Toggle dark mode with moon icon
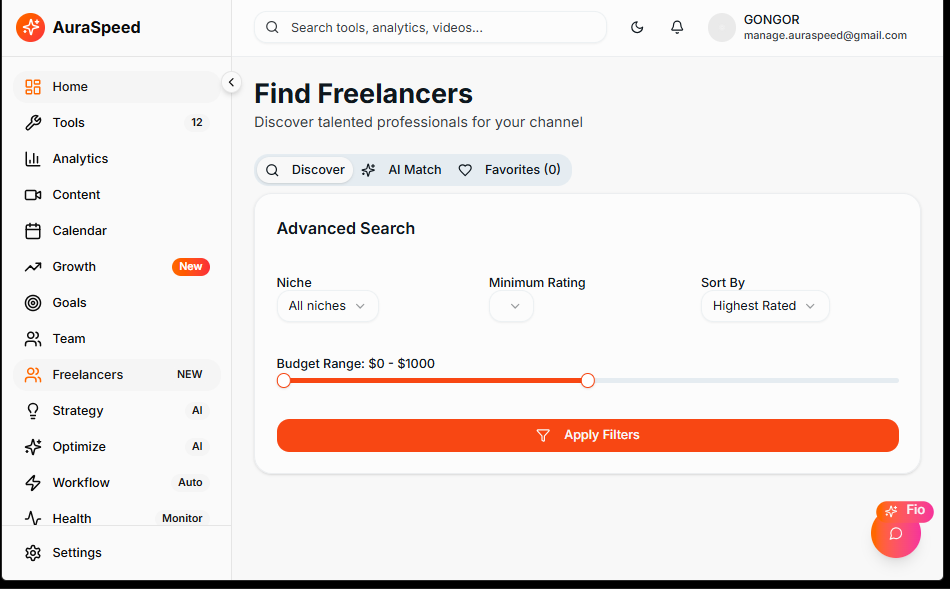 pos(637,28)
